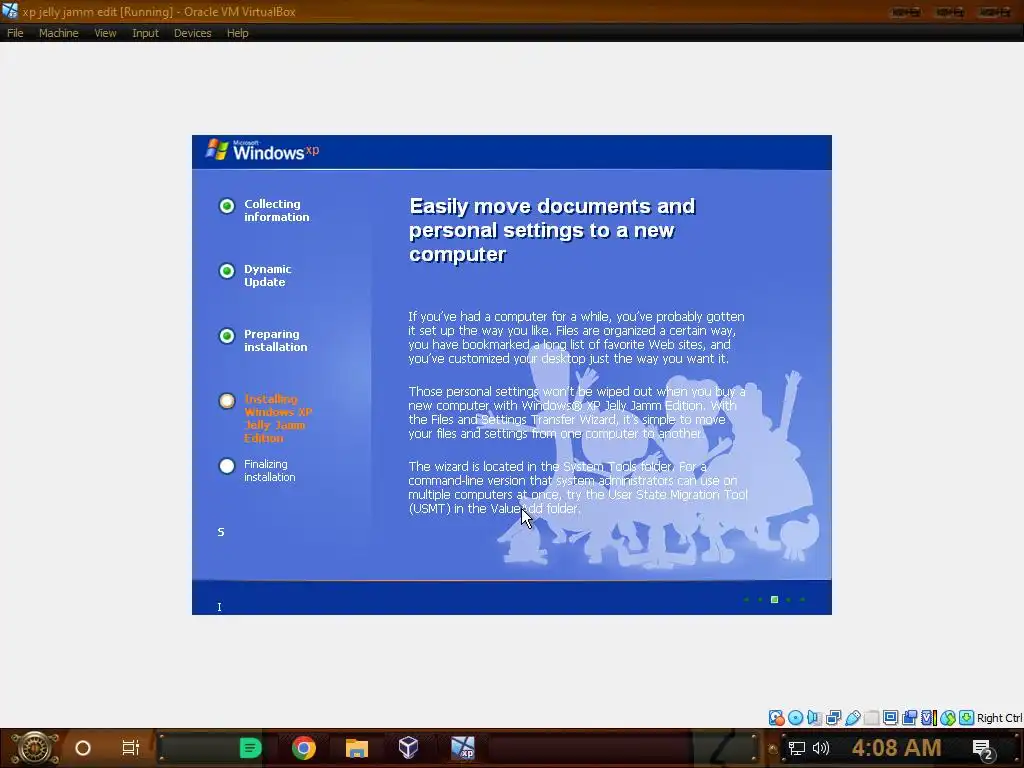Click the network tray icon
This screenshot has height=768, width=1024.
point(797,748)
